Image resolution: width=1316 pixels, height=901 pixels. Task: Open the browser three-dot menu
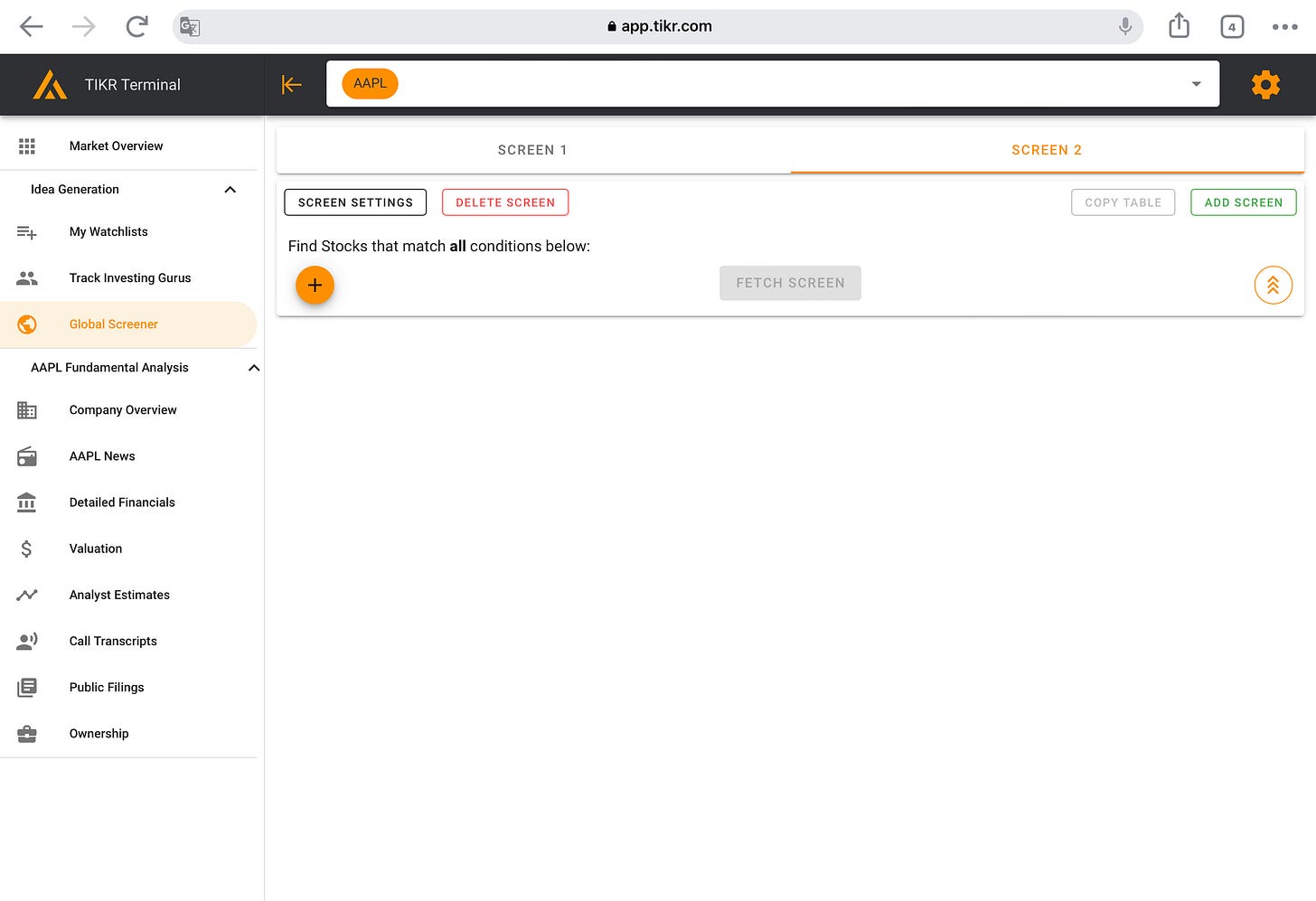1284,26
